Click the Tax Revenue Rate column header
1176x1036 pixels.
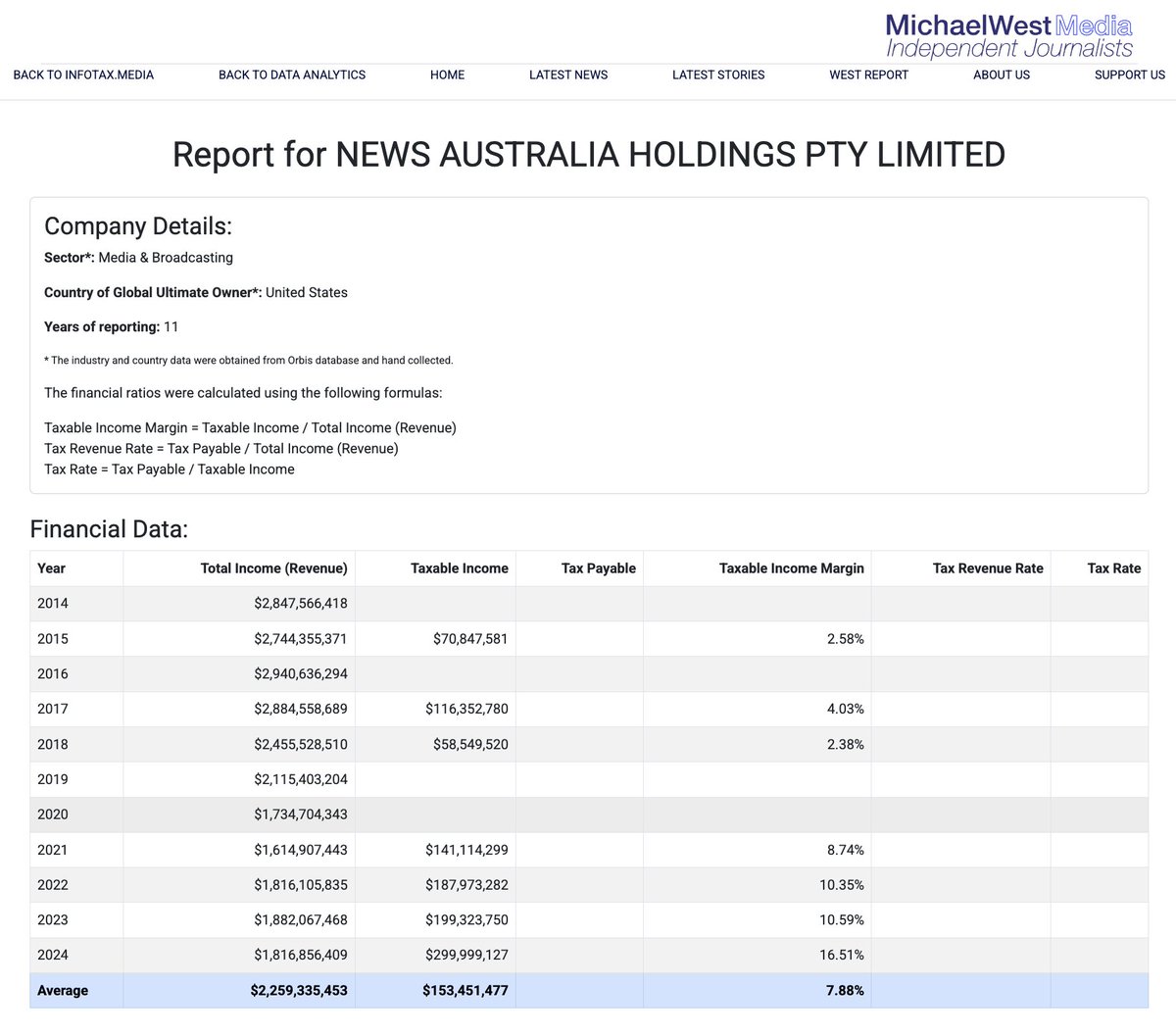[x=960, y=568]
